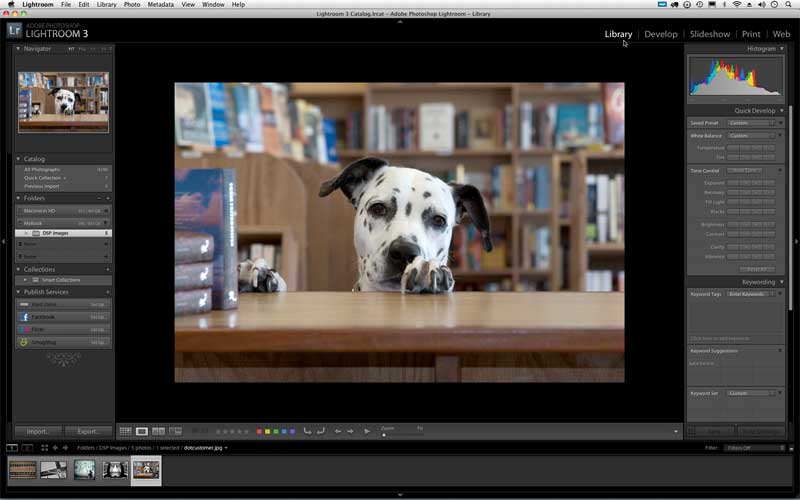The width and height of the screenshot is (800, 500).
Task: Start impromptu slideshow play button
Action: 367,431
